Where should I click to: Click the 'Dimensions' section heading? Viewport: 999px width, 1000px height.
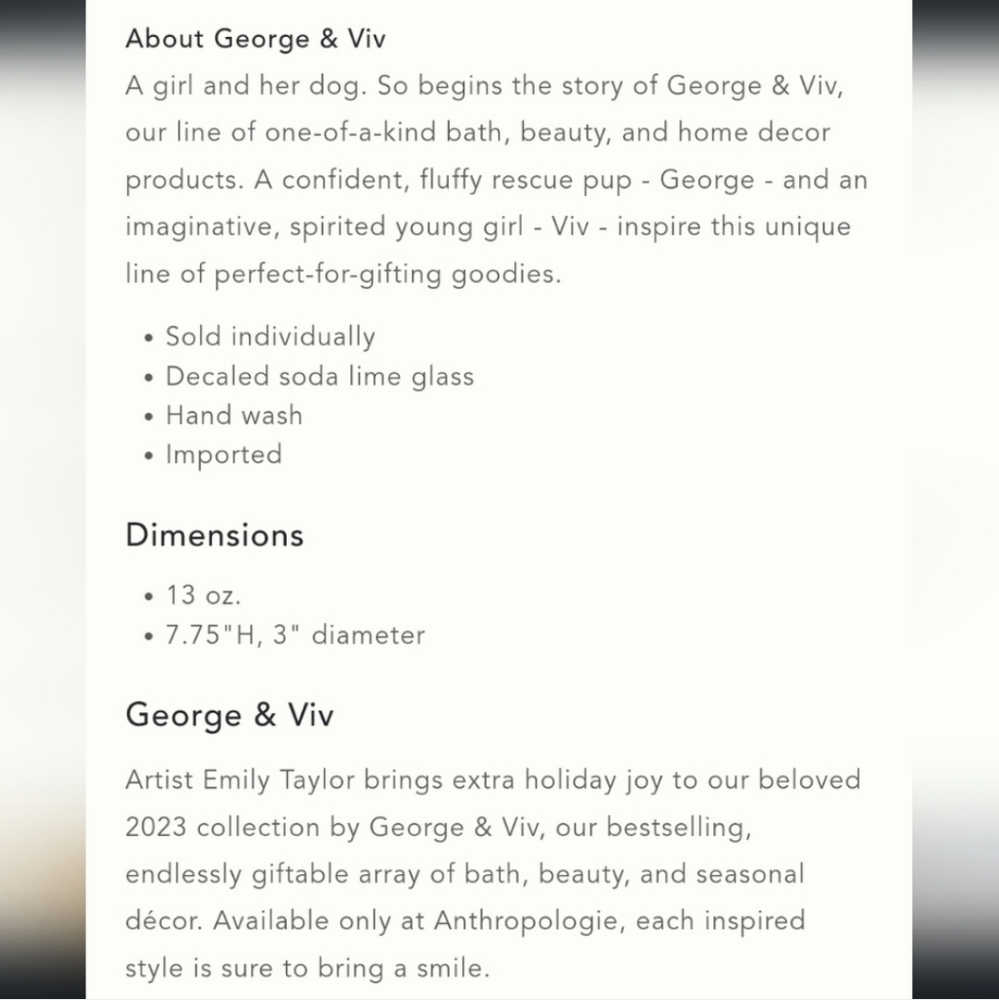pyautogui.click(x=214, y=534)
